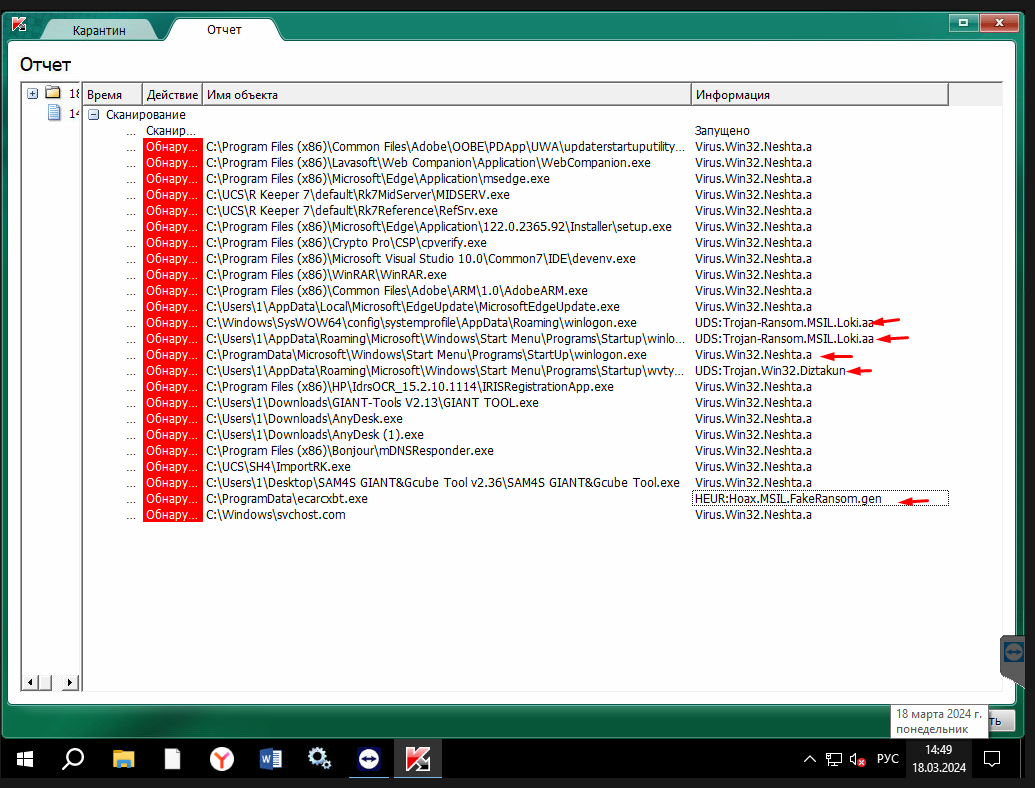Launch Yandex Browser from the taskbar
This screenshot has height=788, width=1035.
pyautogui.click(x=221, y=759)
